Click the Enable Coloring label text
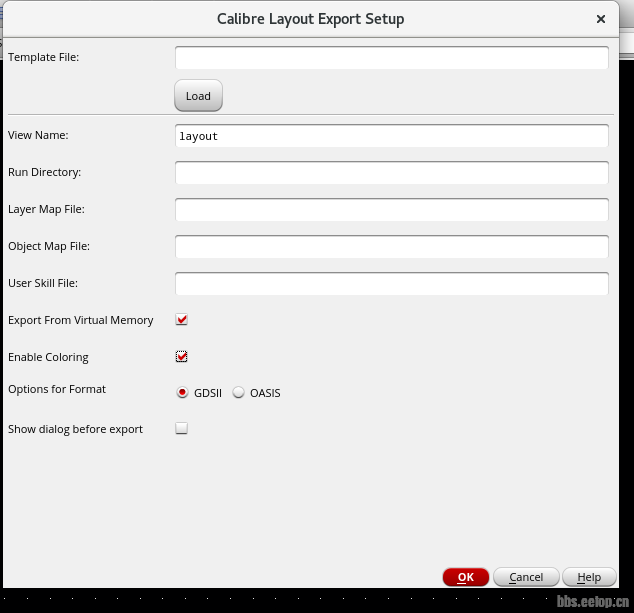 click(x=48, y=357)
